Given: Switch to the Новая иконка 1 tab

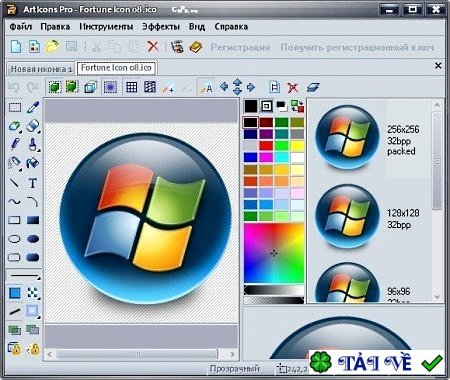Looking at the screenshot, I should [x=41, y=69].
